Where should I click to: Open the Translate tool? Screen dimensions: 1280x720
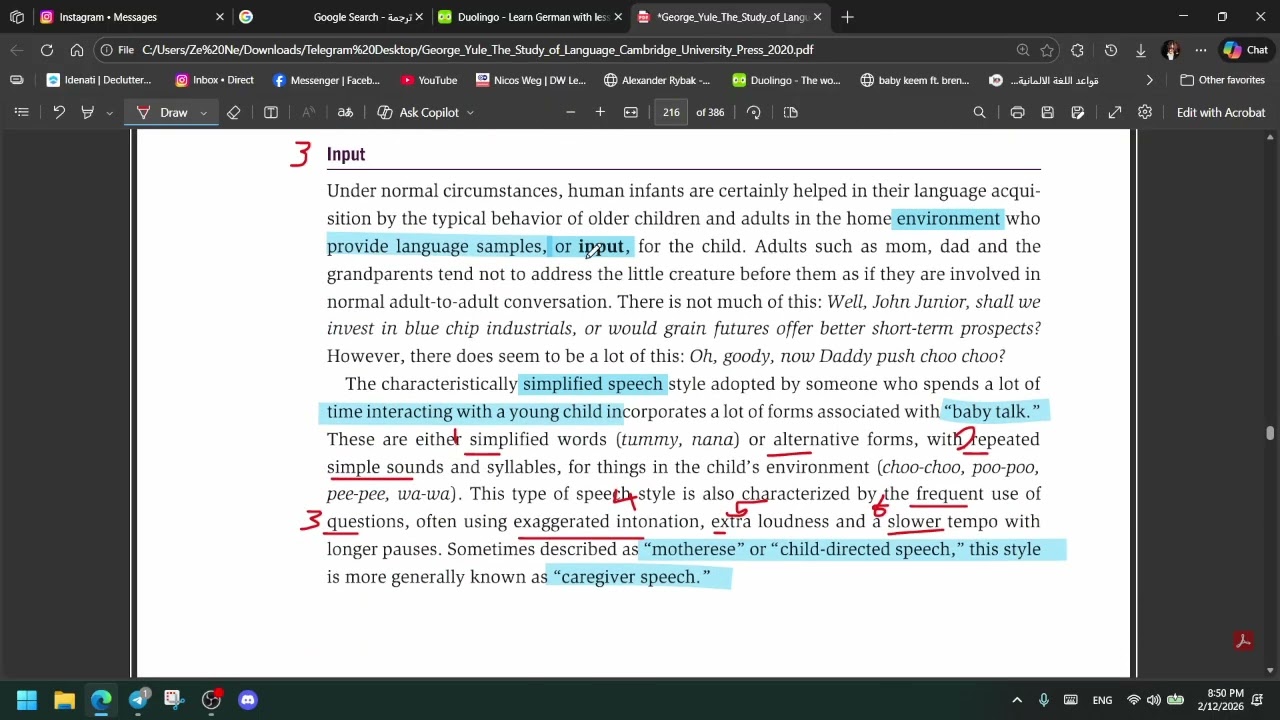(x=345, y=112)
